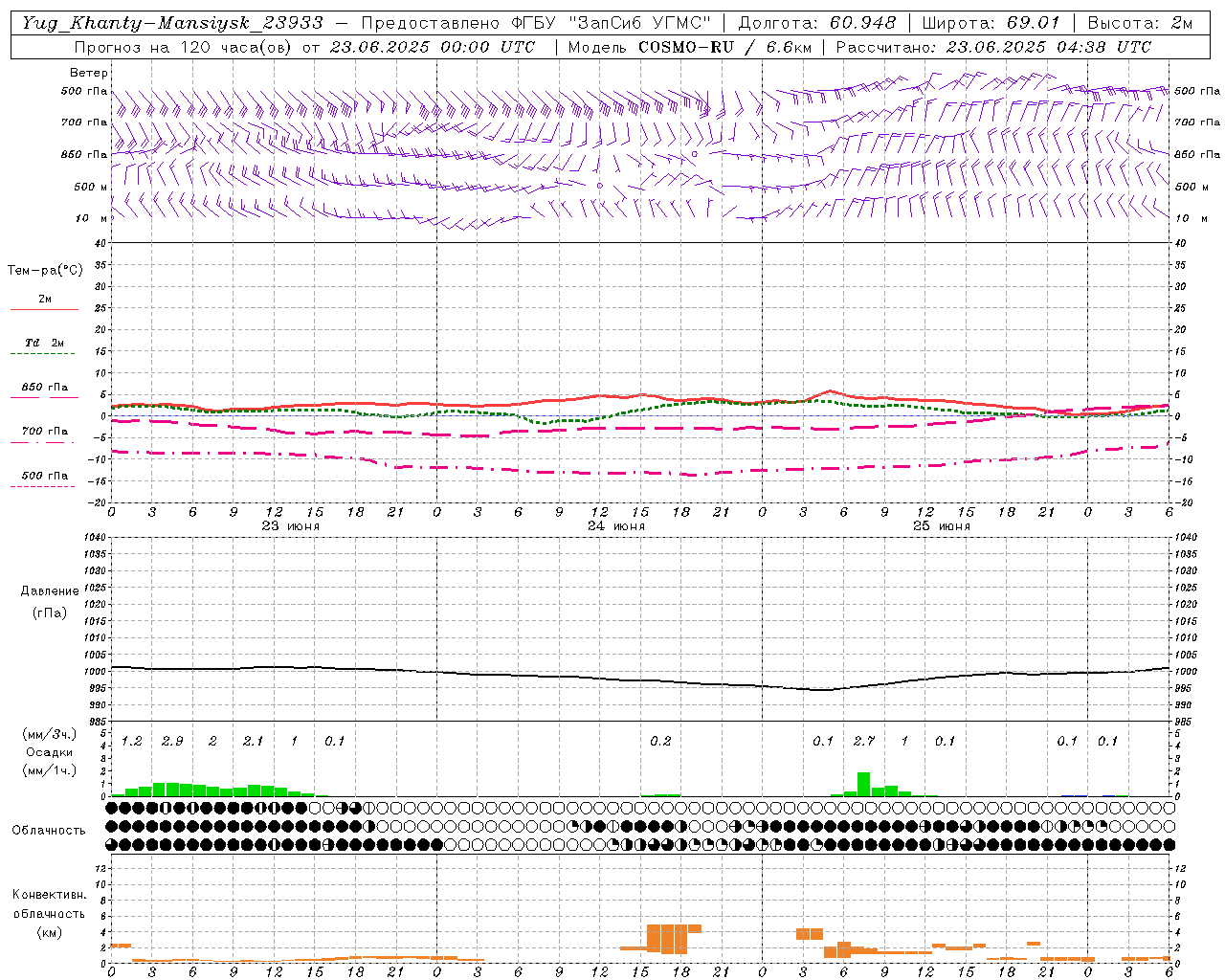
Task: Click the (мм/1ч.) precipitation unit label
Action: 49,770
